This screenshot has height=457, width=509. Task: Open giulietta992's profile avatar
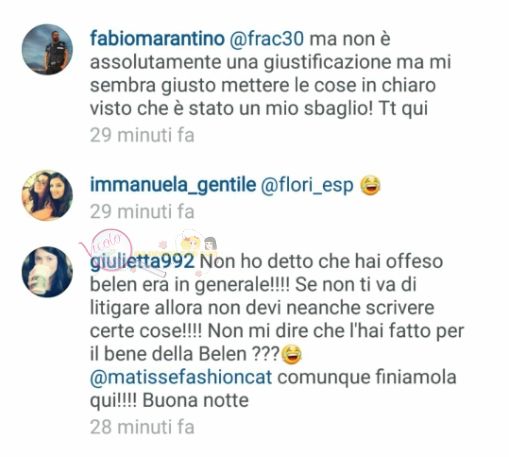click(x=47, y=272)
